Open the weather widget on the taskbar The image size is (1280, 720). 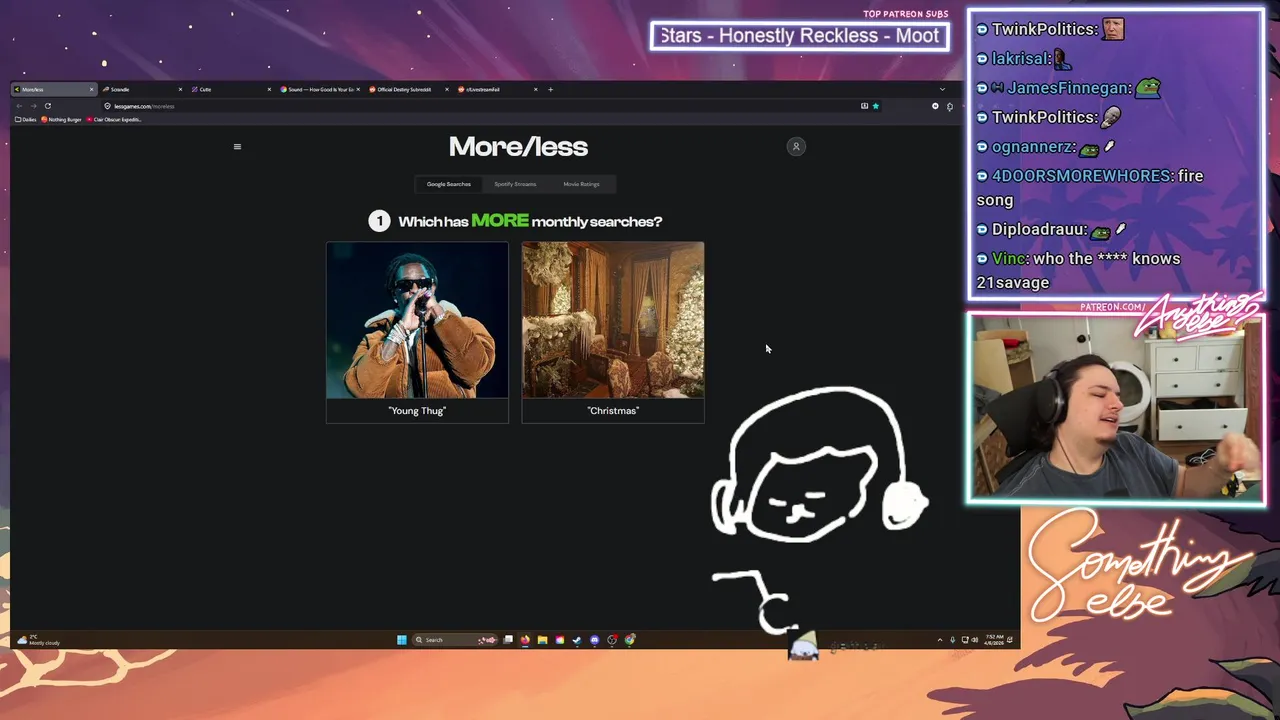click(39, 640)
